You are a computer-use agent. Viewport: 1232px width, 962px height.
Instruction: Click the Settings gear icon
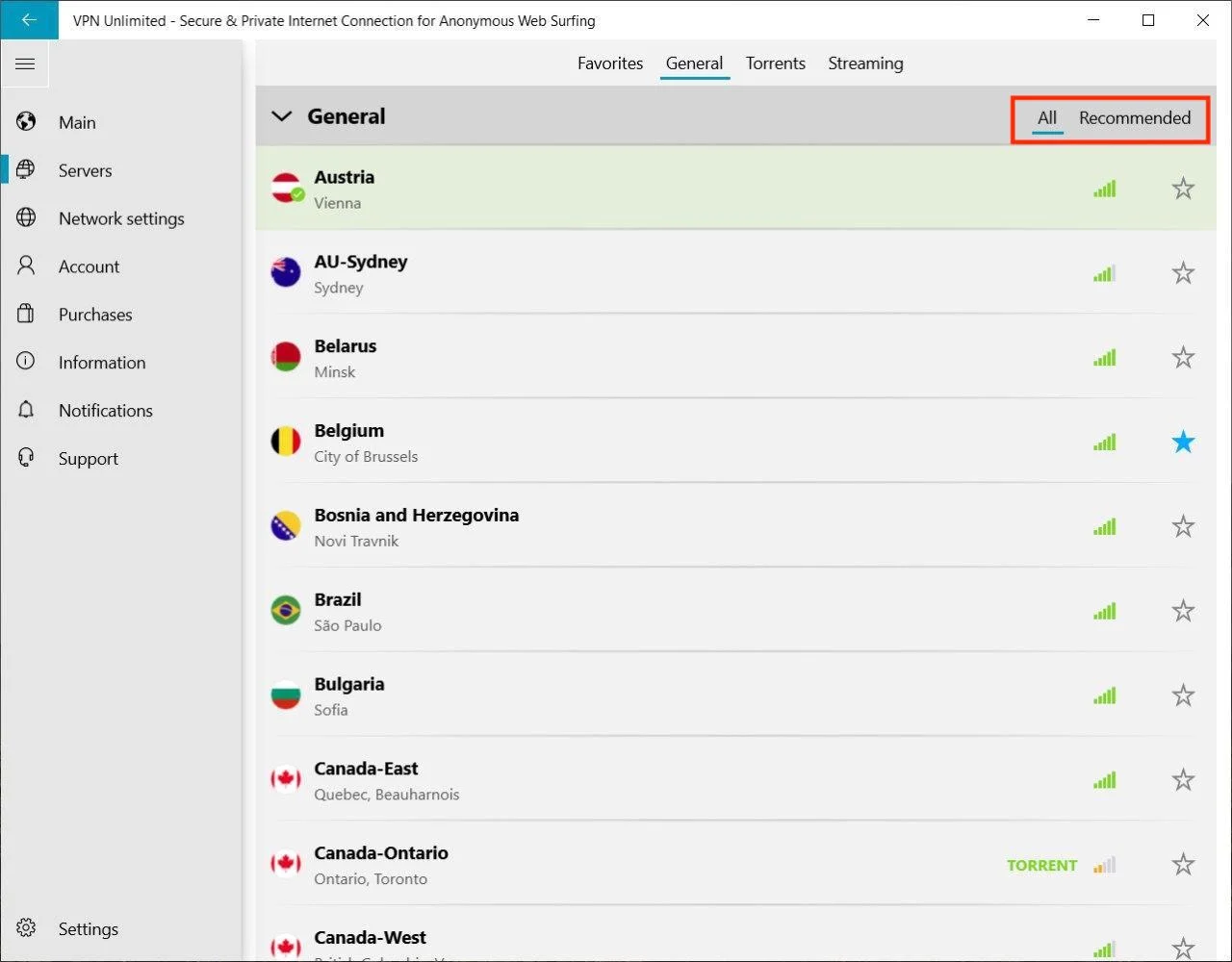click(x=26, y=928)
